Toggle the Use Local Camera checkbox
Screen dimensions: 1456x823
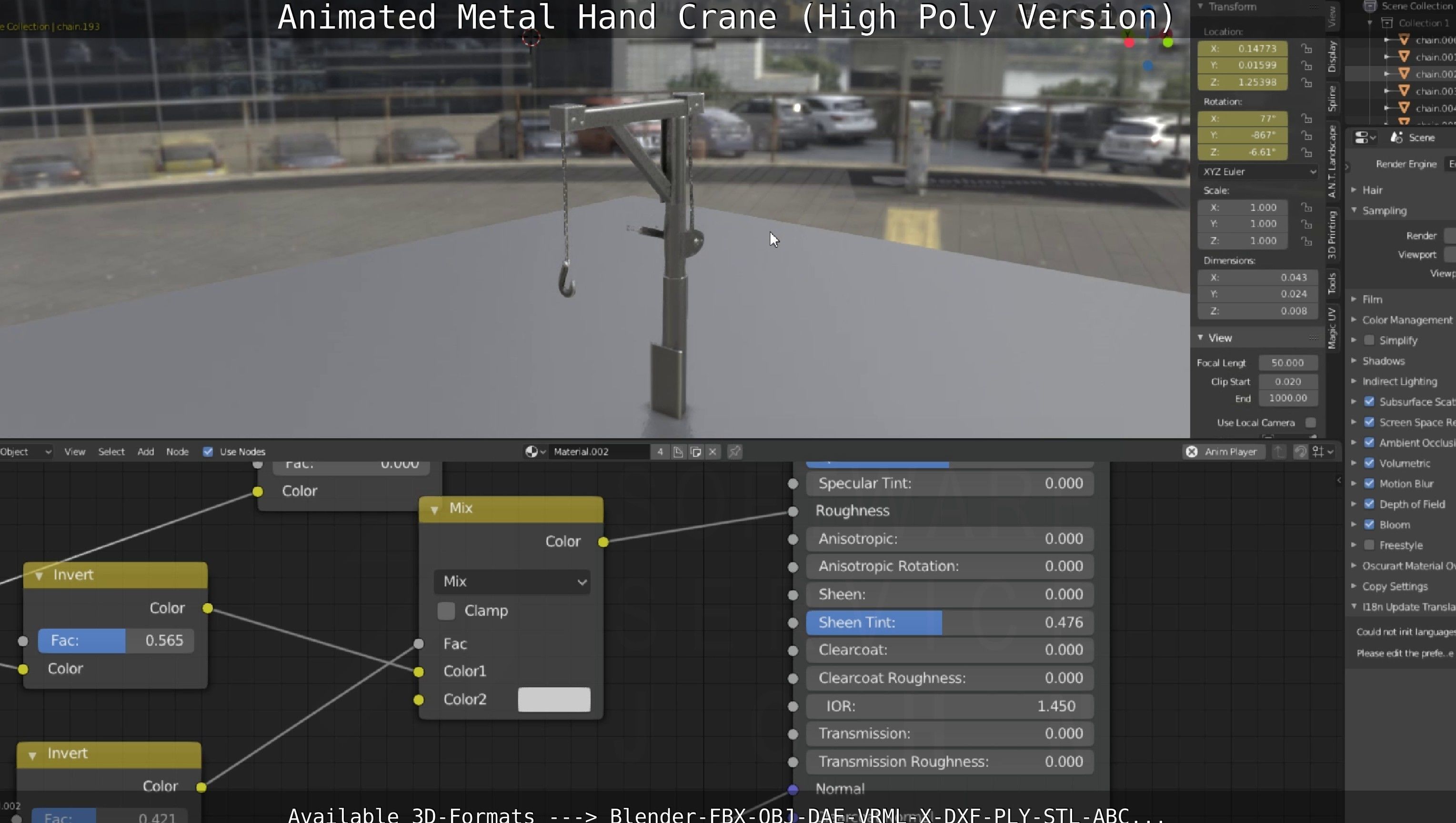(1311, 423)
